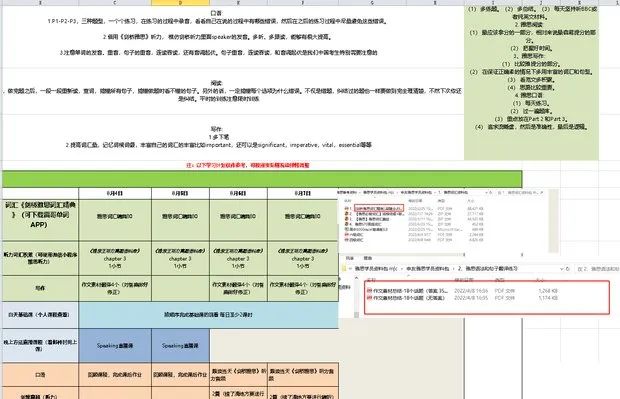Image resolution: width=620 pixels, height=399 pixels.
Task: Click the red note text above green banner
Action: click(248, 165)
